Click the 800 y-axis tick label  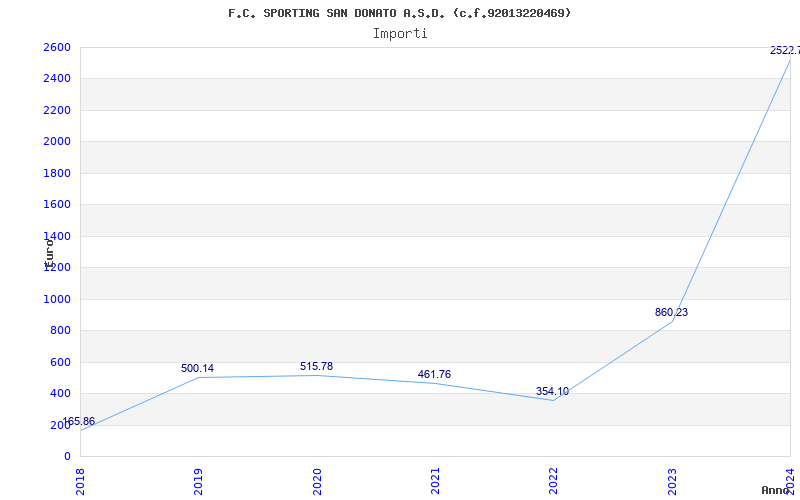coord(61,331)
